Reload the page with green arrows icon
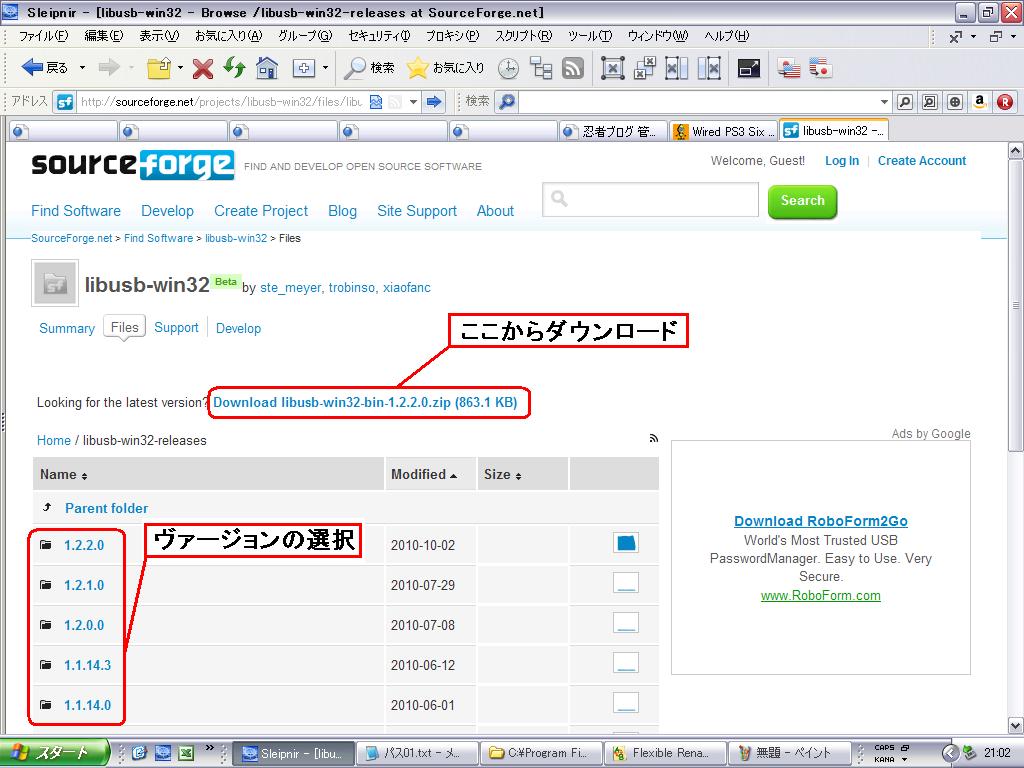The width and height of the screenshot is (1024, 768). [x=234, y=67]
